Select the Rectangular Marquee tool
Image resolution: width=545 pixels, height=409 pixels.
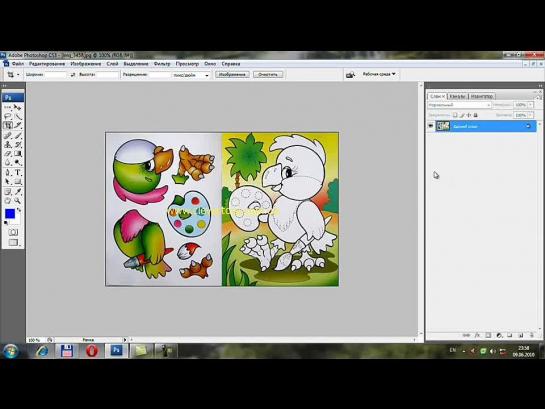pyautogui.click(x=8, y=107)
